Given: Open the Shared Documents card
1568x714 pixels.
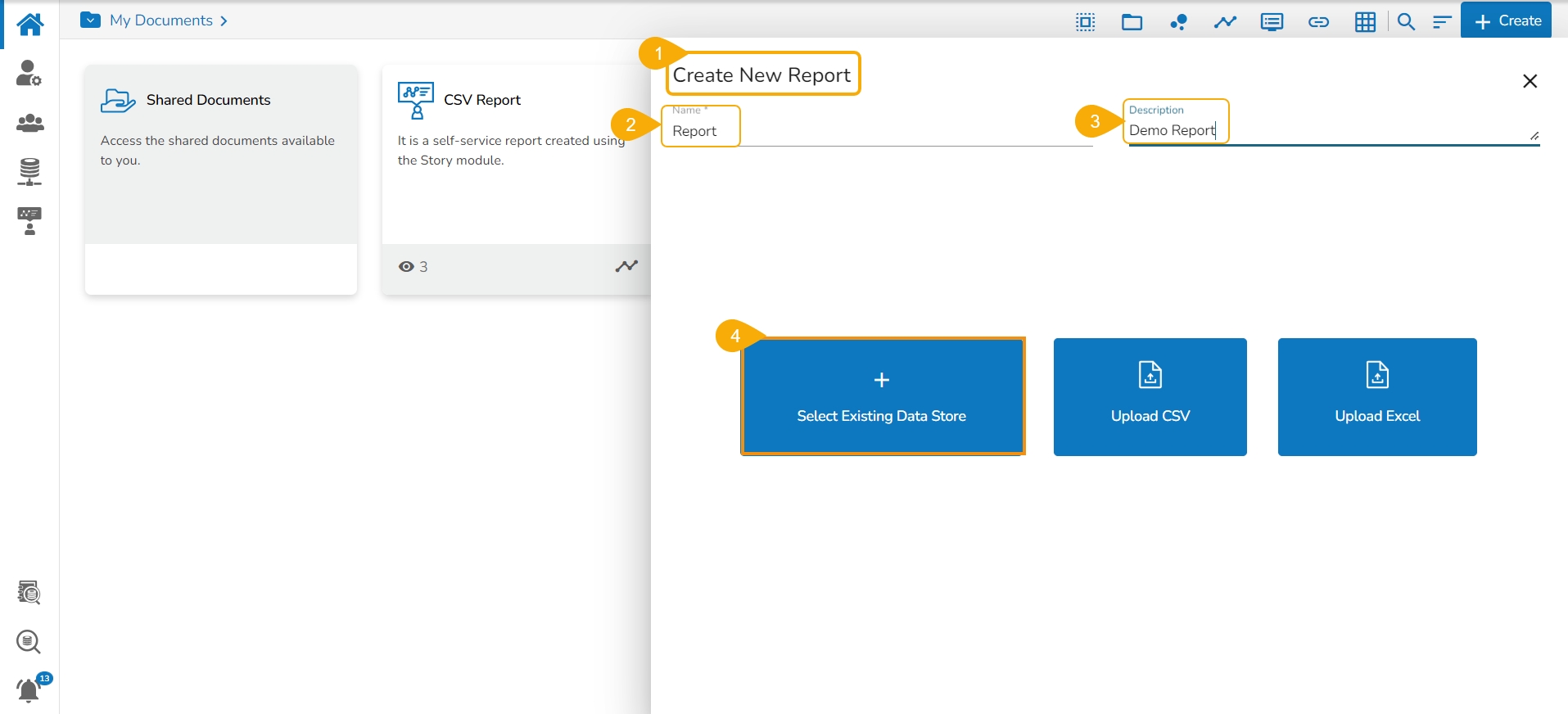Looking at the screenshot, I should coord(221,180).
